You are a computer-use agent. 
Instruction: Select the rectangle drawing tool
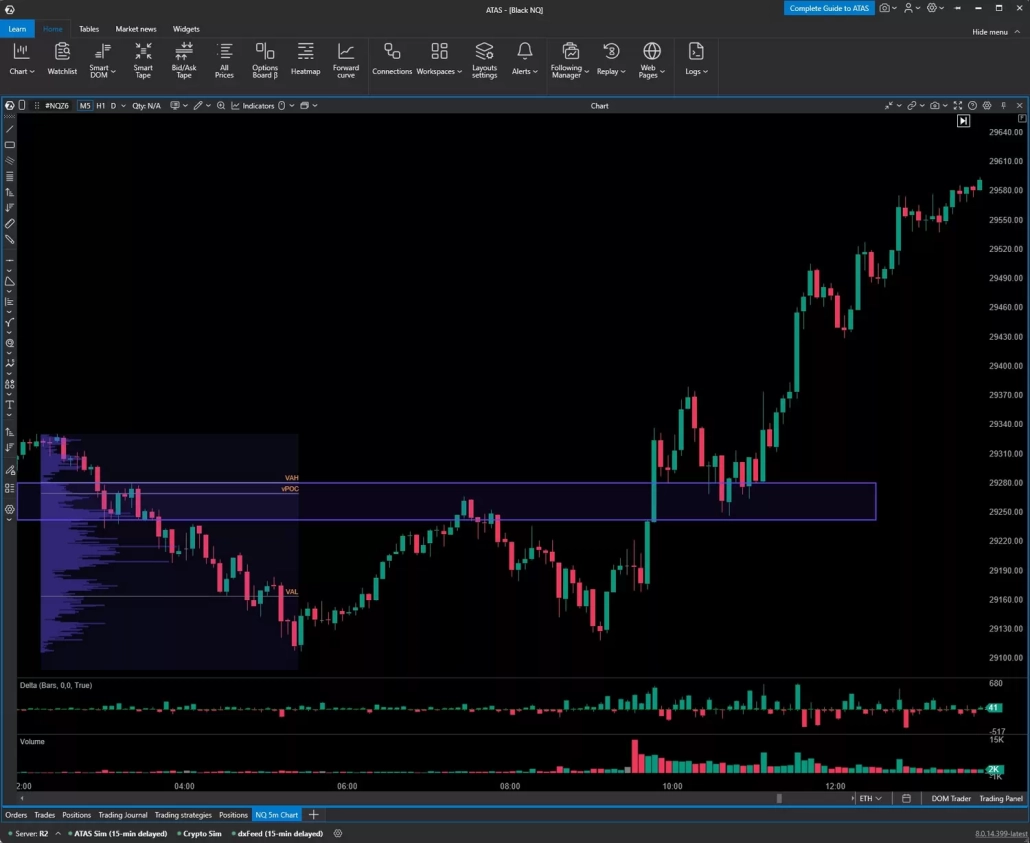point(10,145)
